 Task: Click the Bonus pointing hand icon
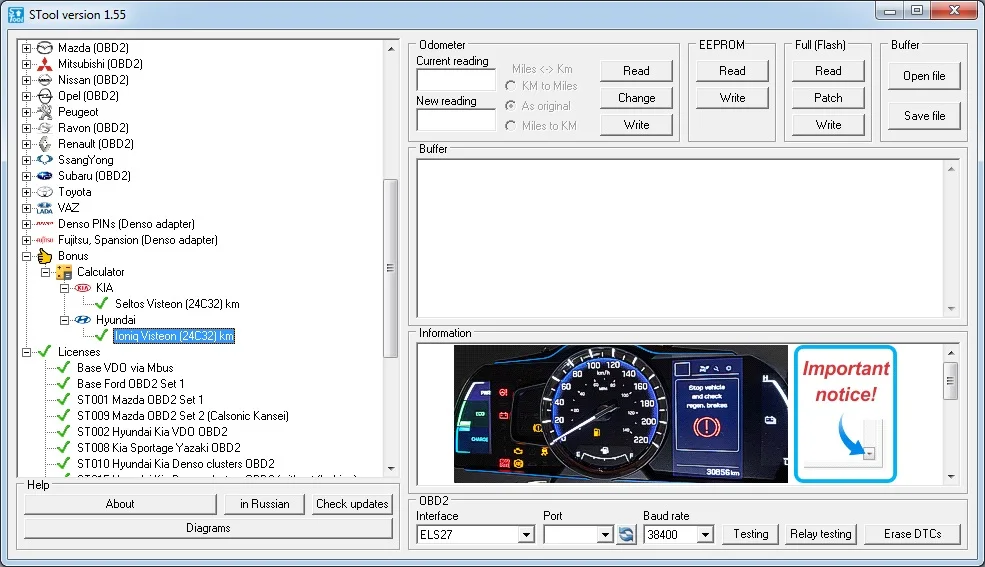44,256
